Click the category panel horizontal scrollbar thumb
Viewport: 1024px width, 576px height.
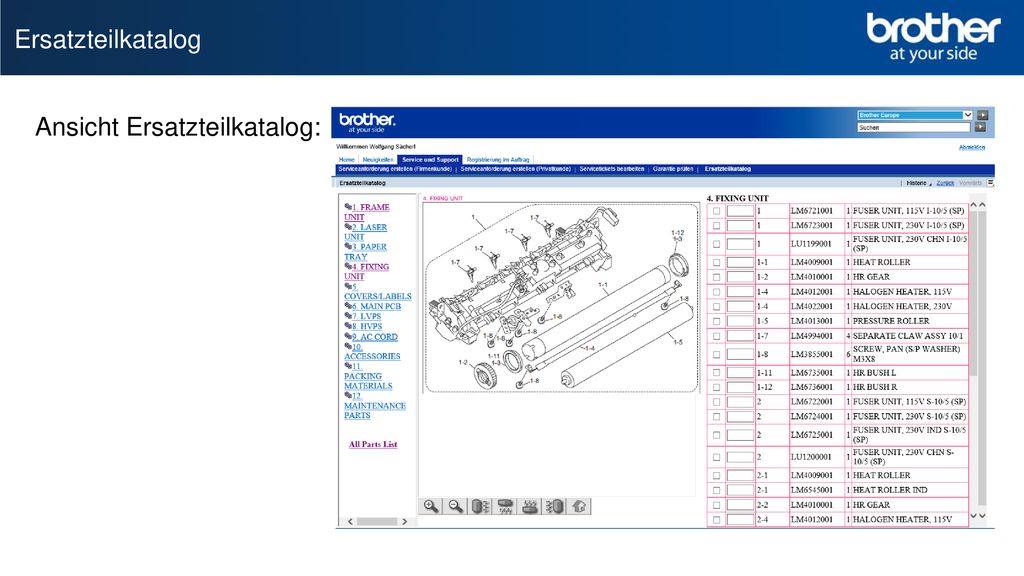click(x=377, y=521)
